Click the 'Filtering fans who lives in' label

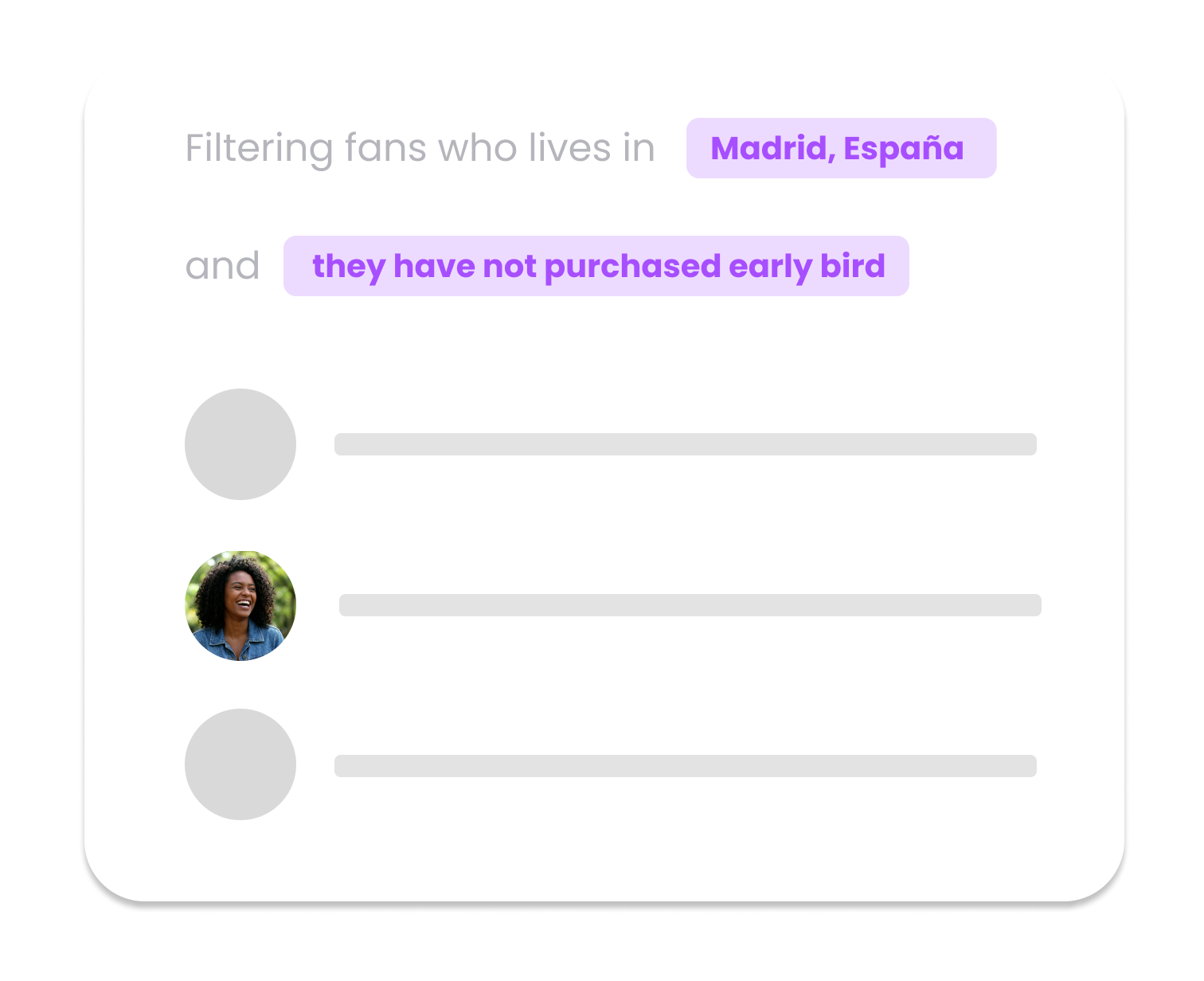[420, 147]
